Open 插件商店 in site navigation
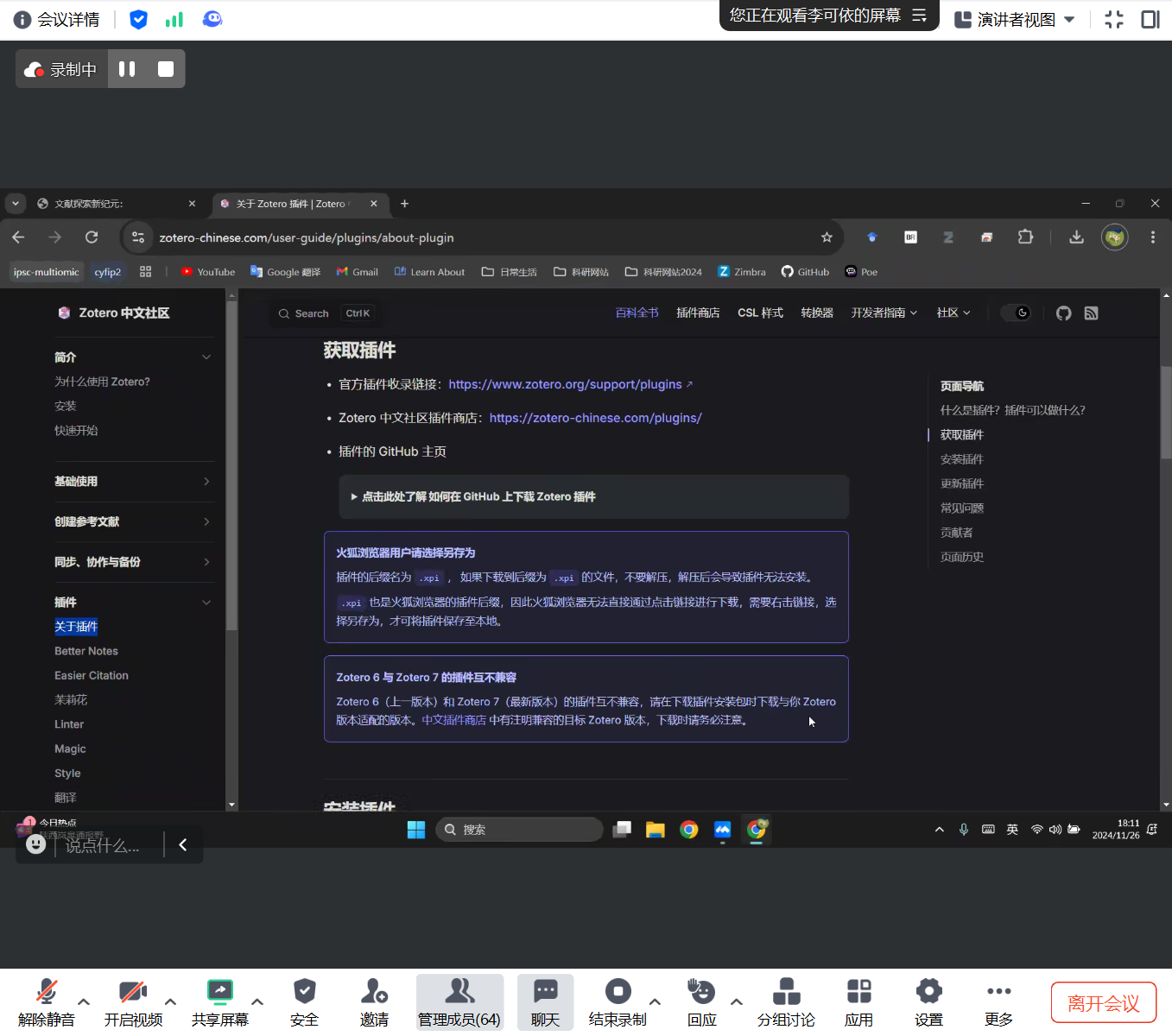The image size is (1172, 1036). coord(698,313)
